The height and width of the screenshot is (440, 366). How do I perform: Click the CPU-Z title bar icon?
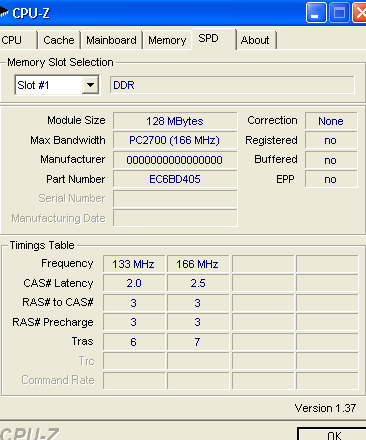tap(4, 13)
